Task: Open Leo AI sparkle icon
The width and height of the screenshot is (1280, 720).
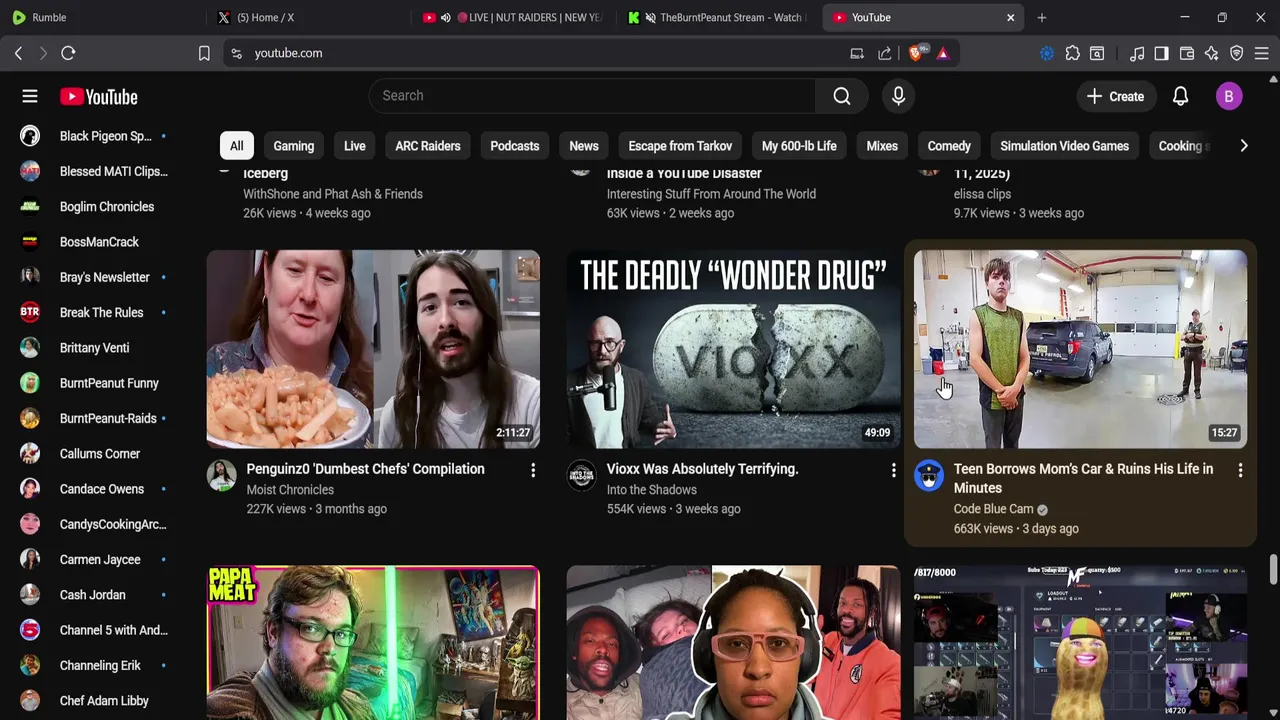Action: (1212, 53)
